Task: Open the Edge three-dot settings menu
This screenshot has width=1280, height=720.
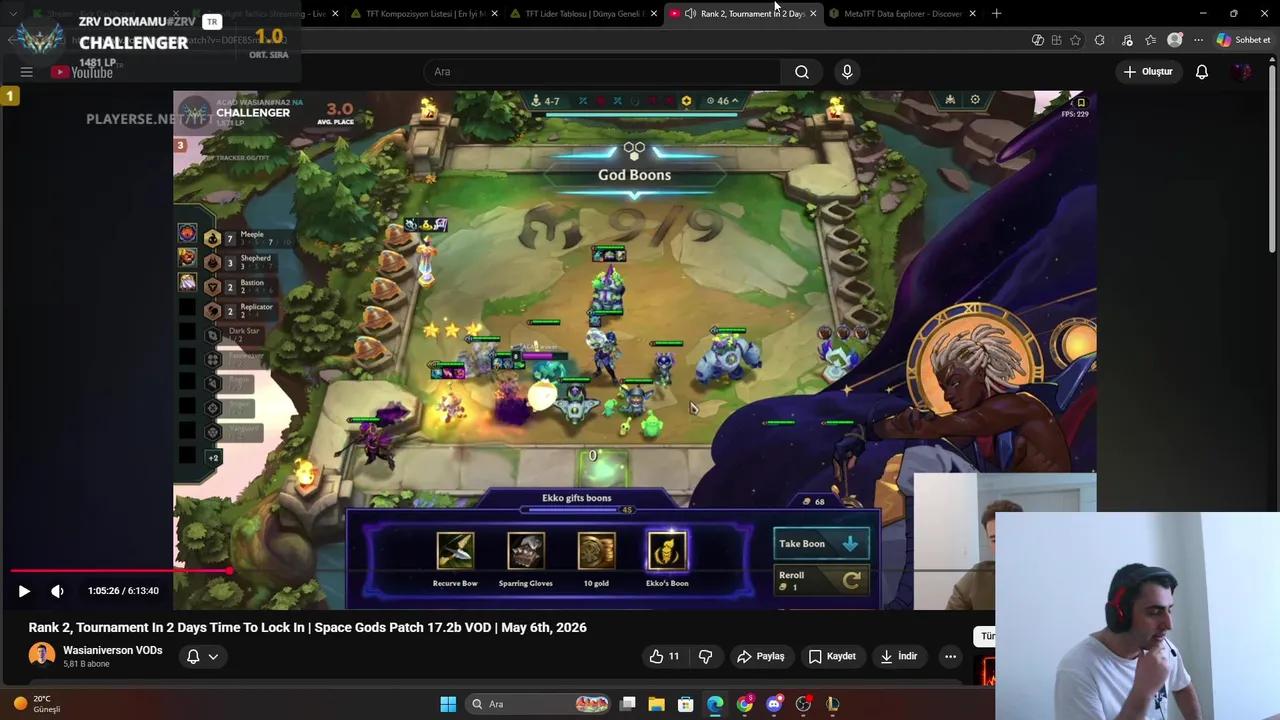Action: point(1198,40)
